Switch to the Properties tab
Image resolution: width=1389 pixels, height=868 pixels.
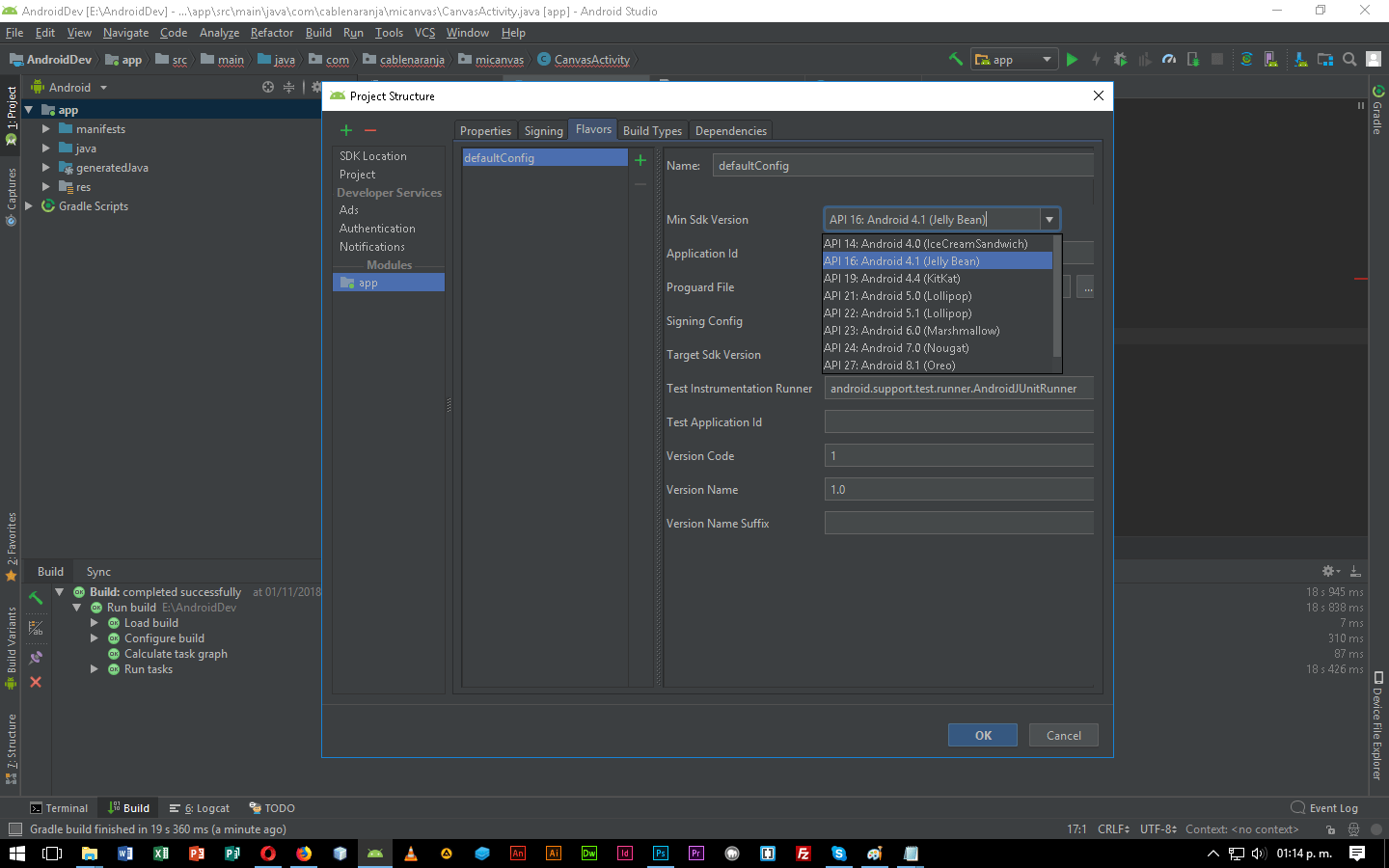pos(485,130)
